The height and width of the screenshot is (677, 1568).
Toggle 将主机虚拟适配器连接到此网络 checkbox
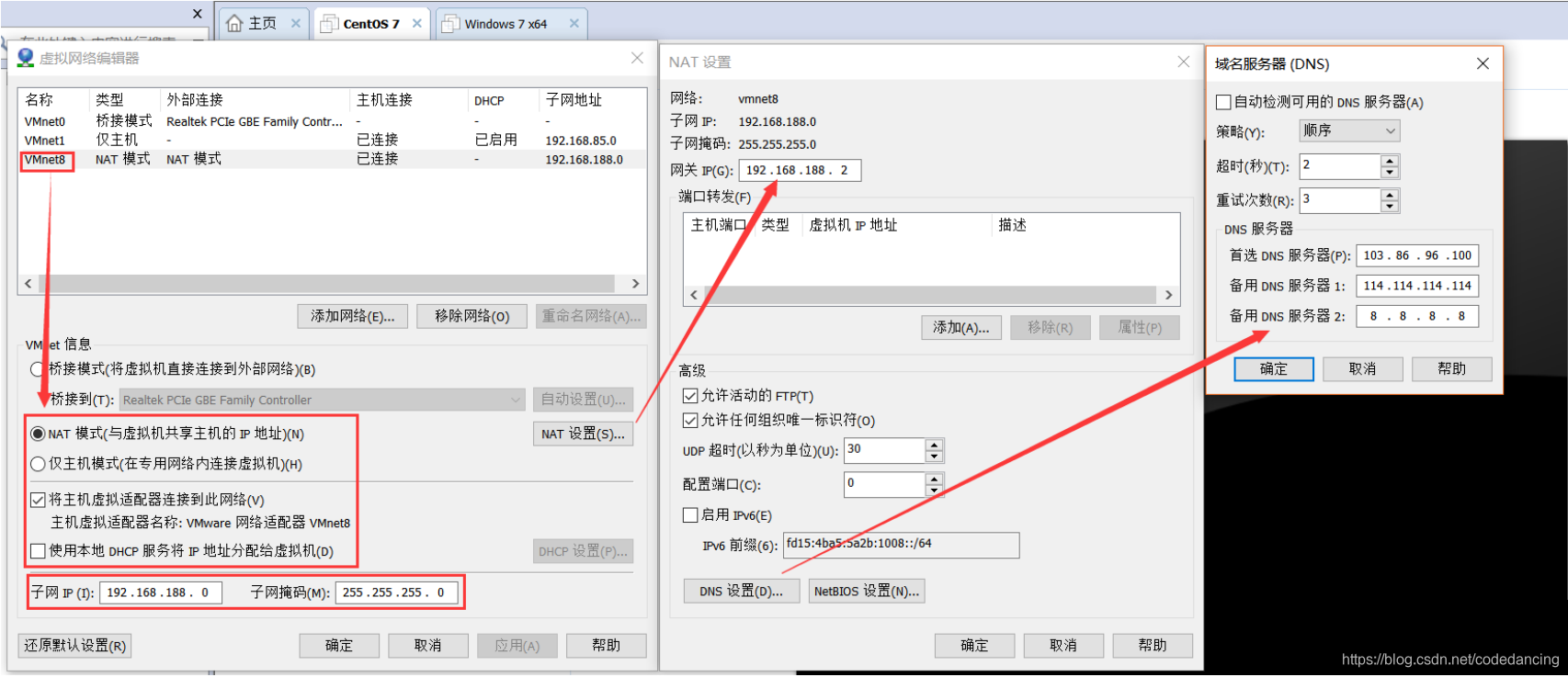pyautogui.click(x=38, y=500)
